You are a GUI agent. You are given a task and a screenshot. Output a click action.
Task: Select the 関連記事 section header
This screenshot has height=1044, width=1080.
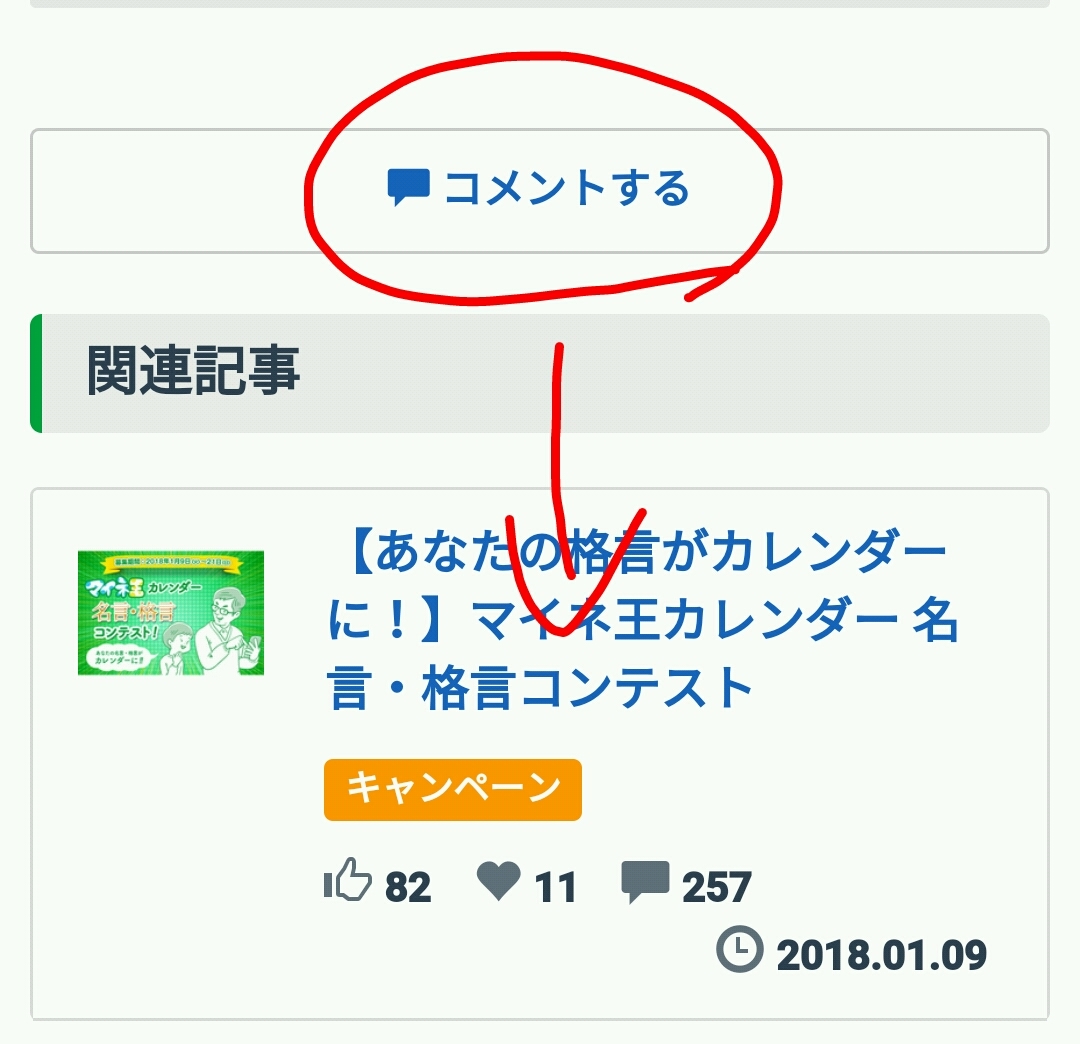coord(539,373)
